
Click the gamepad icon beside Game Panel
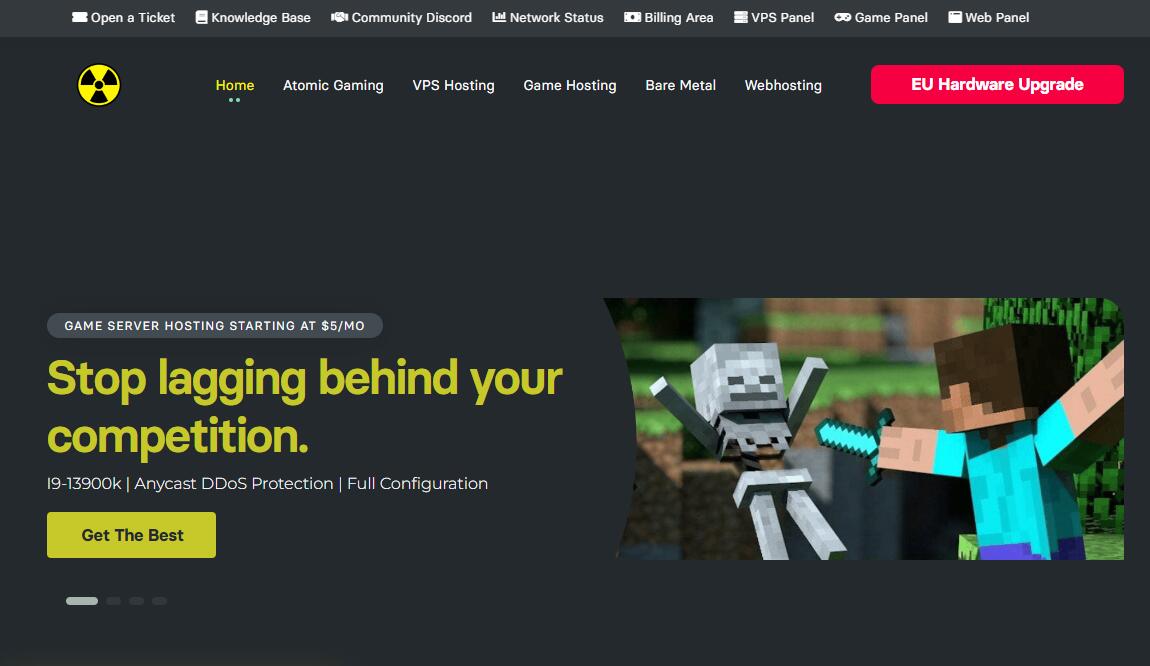843,17
